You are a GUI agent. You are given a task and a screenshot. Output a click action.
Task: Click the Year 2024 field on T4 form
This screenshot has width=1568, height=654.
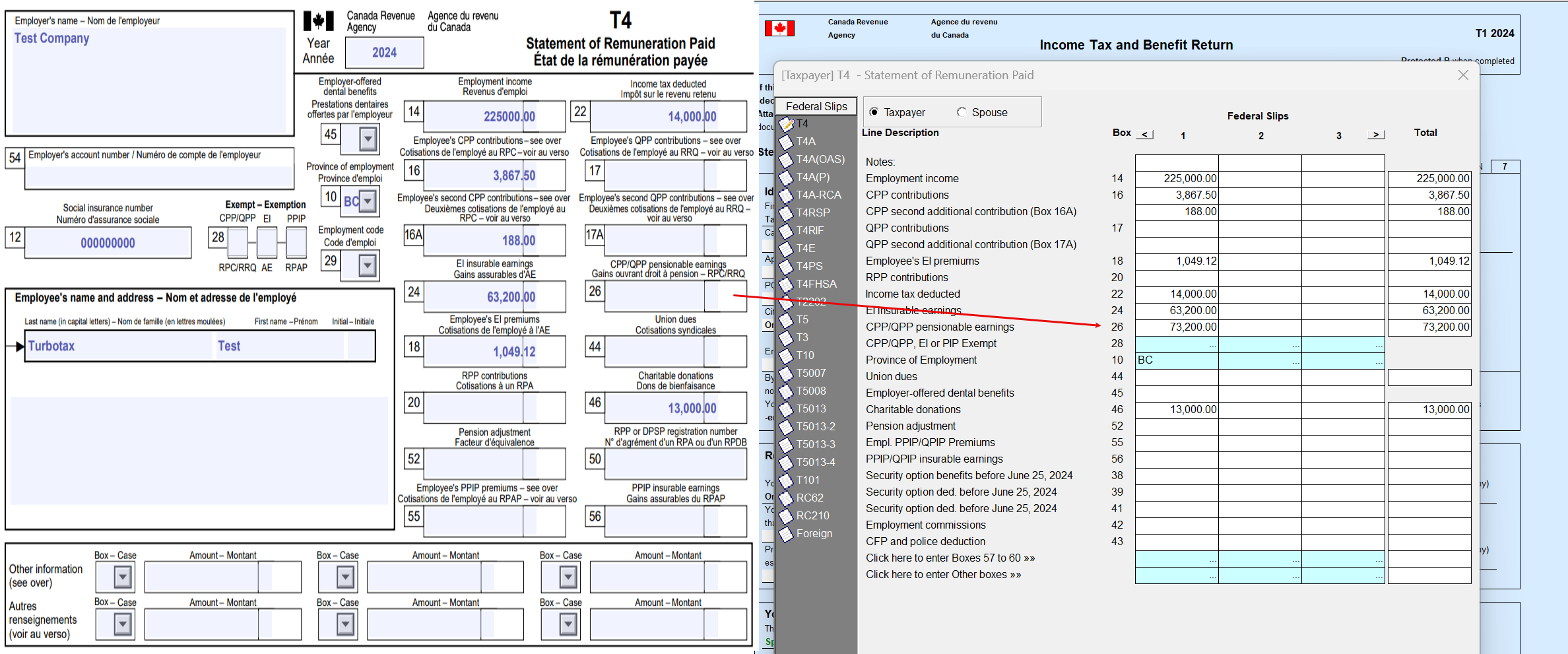click(384, 53)
